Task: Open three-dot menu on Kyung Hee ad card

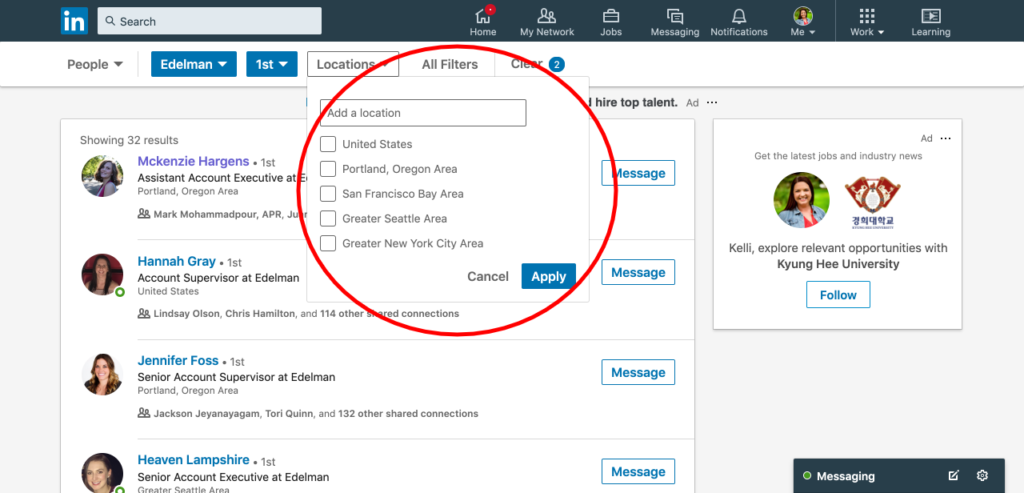Action: pyautogui.click(x=946, y=138)
